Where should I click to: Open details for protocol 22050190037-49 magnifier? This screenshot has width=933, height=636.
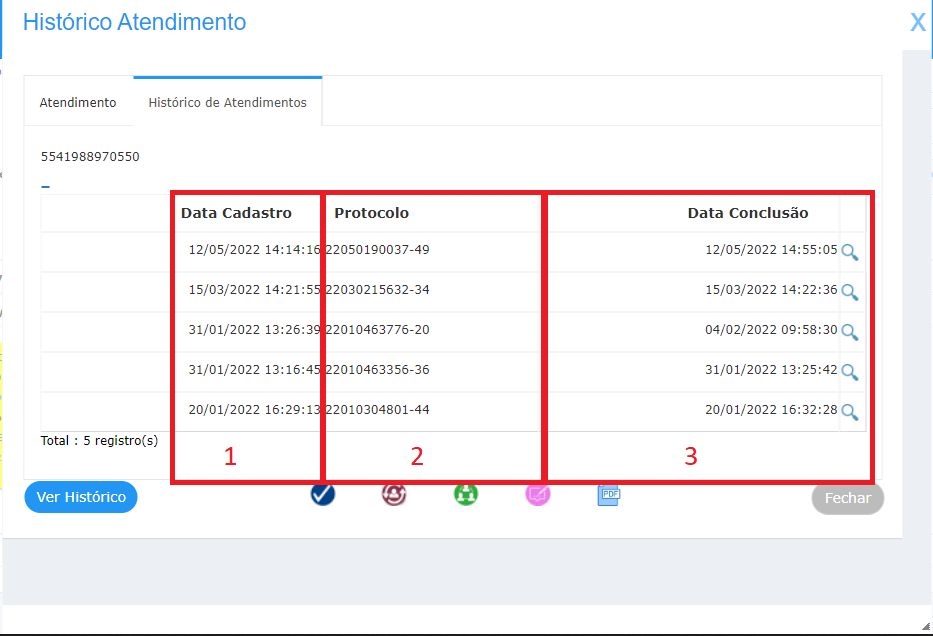tap(850, 252)
